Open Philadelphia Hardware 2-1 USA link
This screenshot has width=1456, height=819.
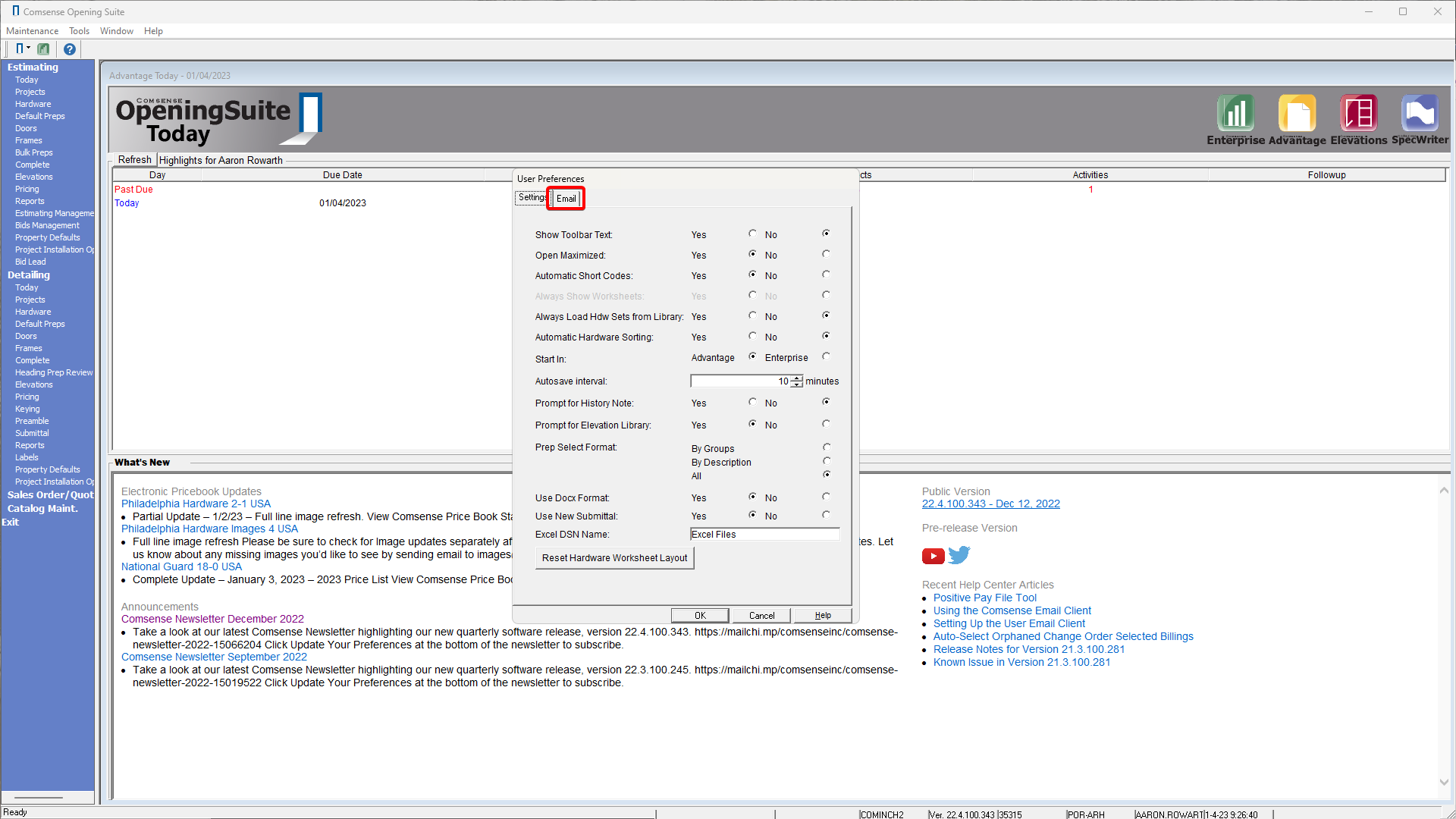[x=196, y=504]
